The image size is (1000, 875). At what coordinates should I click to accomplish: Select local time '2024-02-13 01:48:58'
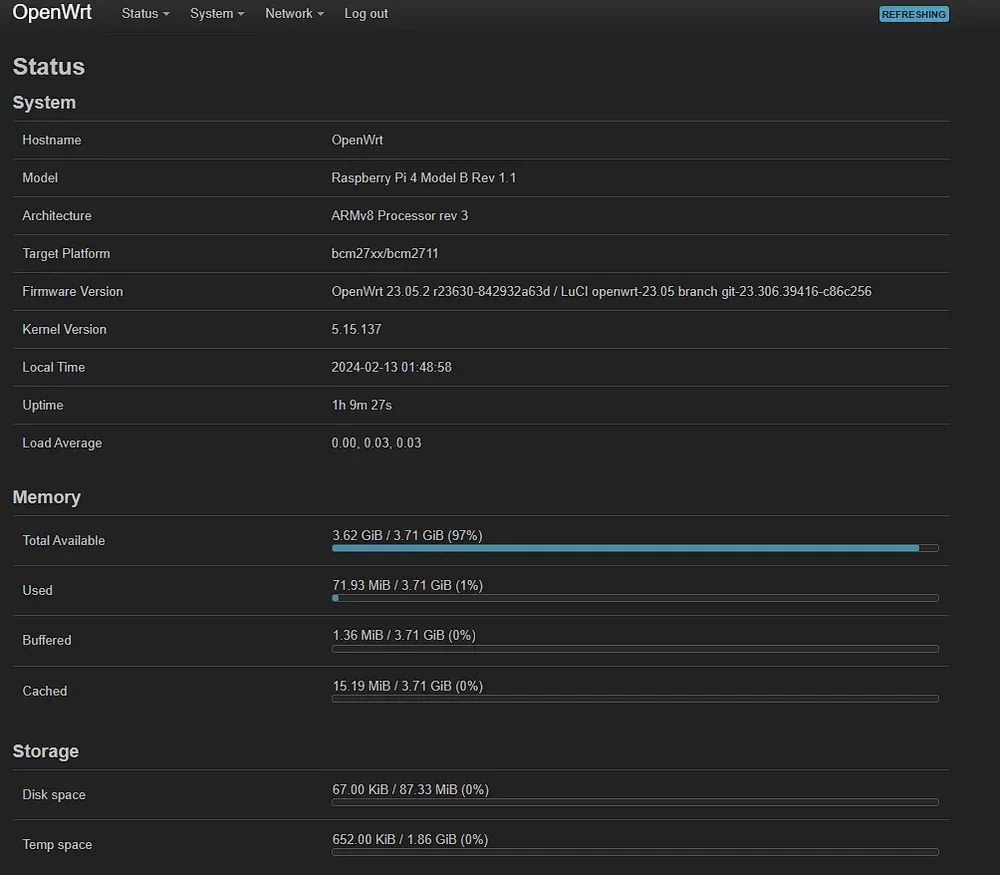(x=391, y=367)
